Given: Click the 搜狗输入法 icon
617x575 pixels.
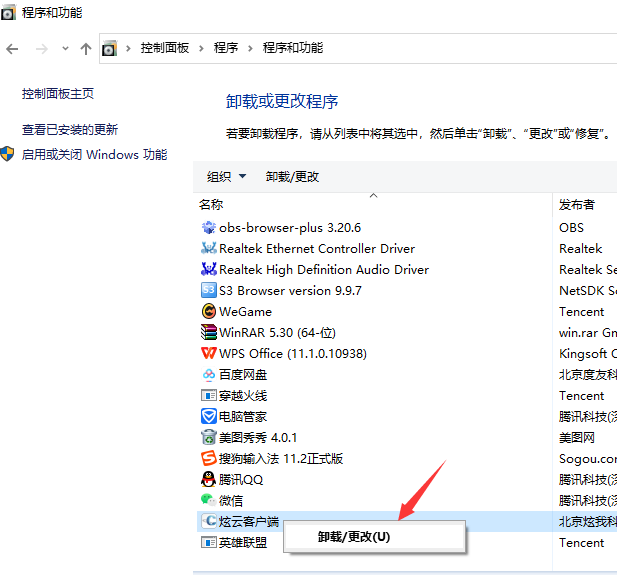Looking at the screenshot, I should point(209,458).
